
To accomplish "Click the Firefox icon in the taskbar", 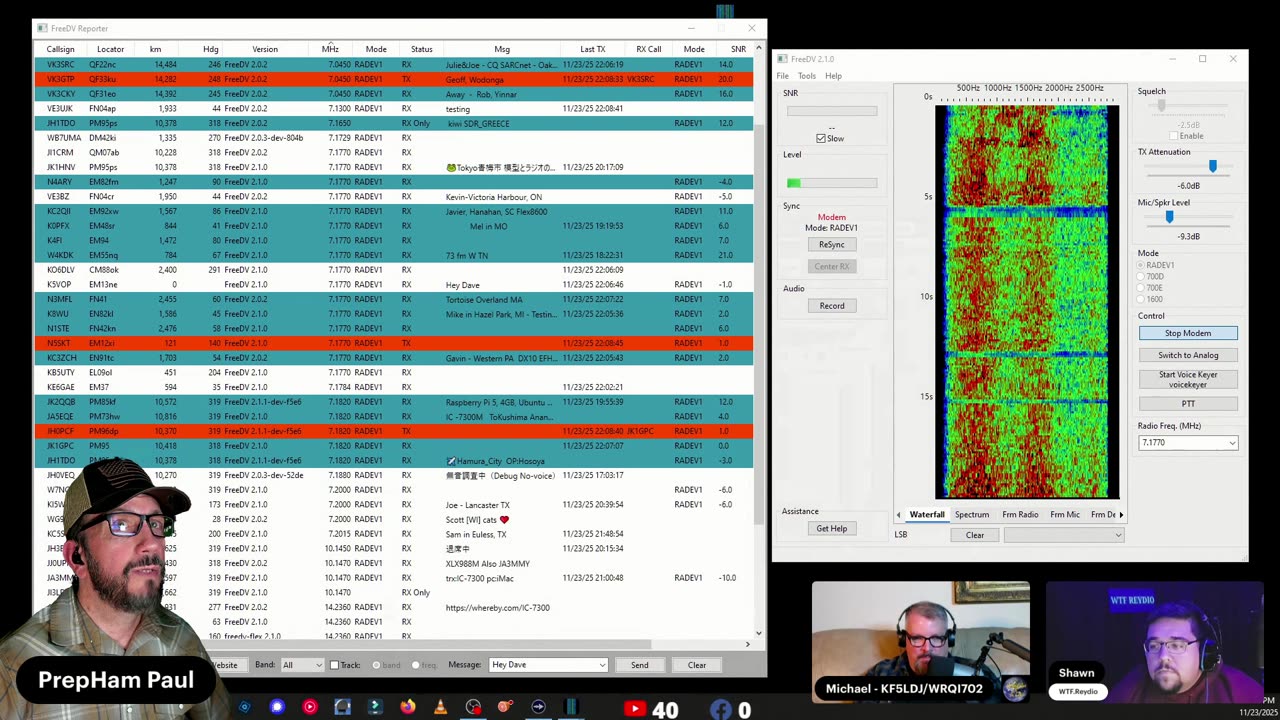I will coord(407,707).
